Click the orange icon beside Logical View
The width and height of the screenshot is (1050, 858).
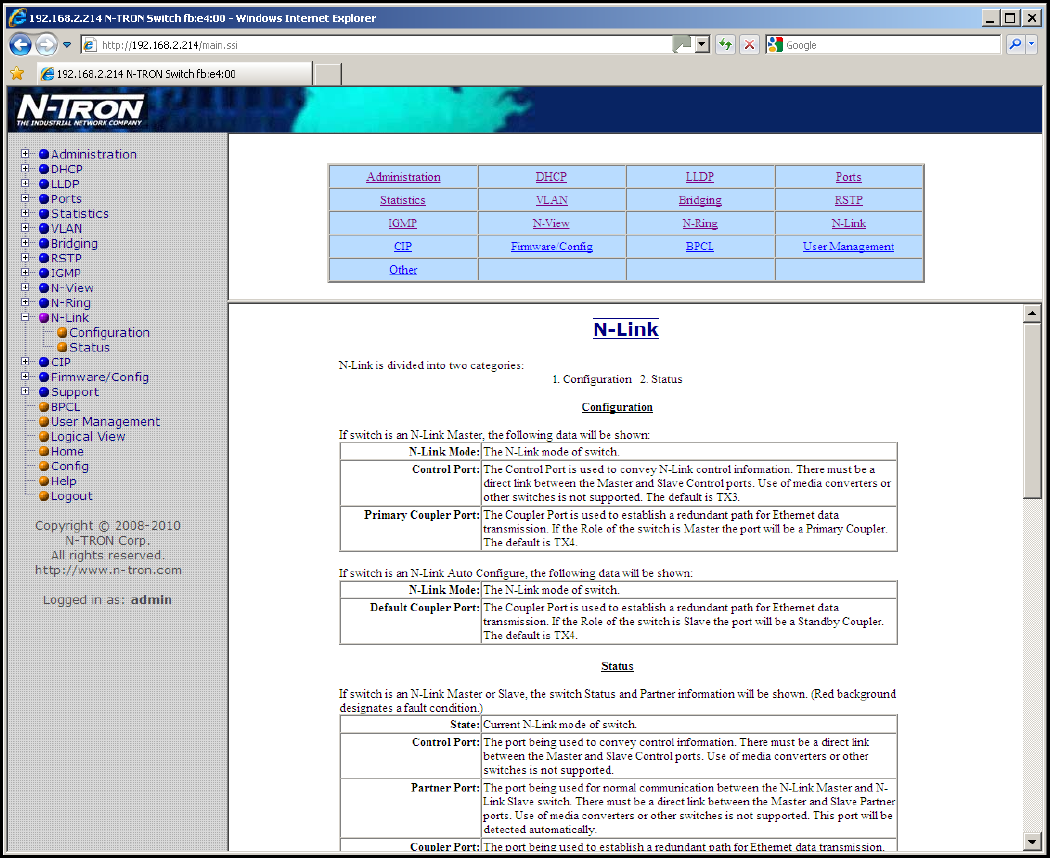coord(44,436)
